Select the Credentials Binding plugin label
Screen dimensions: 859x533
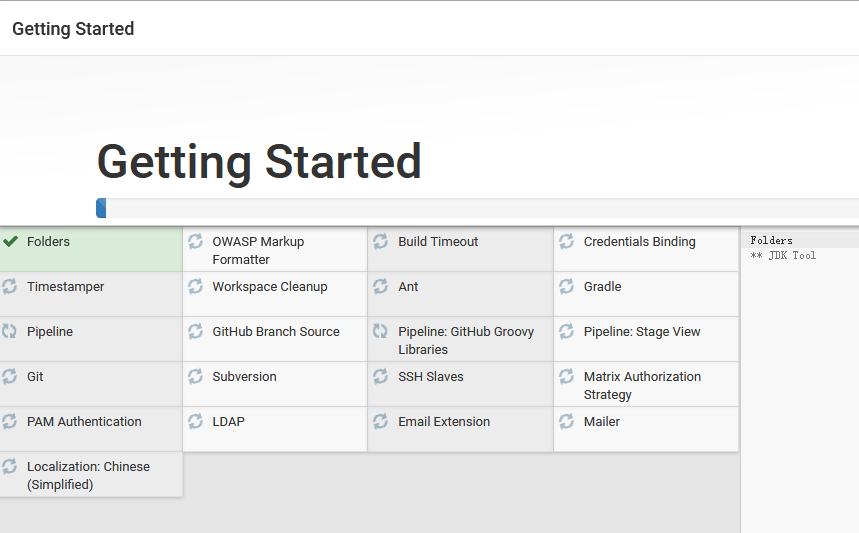[x=639, y=242]
